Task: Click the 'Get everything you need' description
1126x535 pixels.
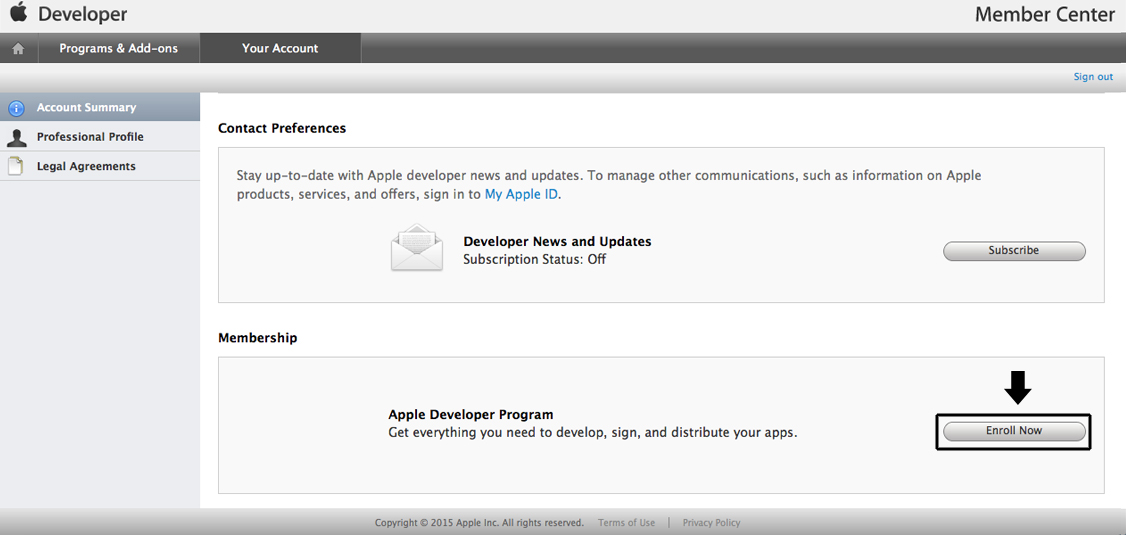Action: 593,433
